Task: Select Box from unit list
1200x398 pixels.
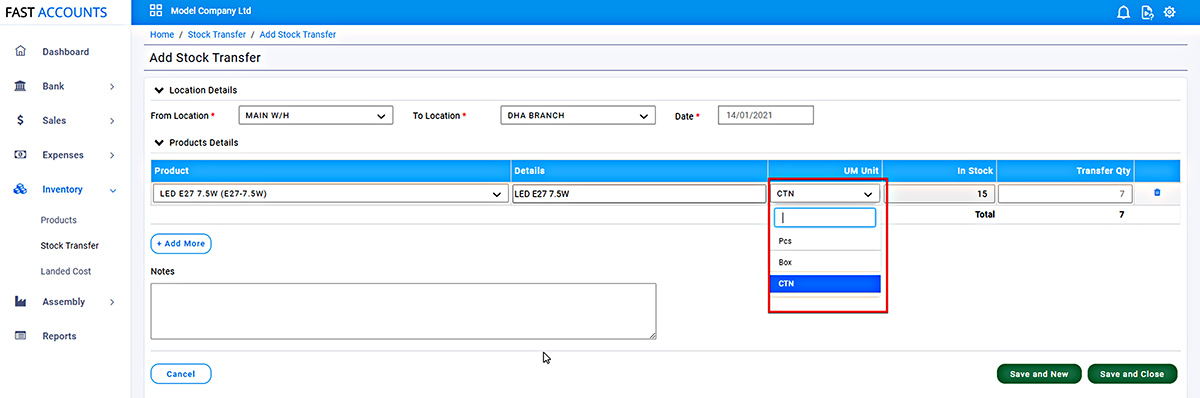Action: click(825, 262)
